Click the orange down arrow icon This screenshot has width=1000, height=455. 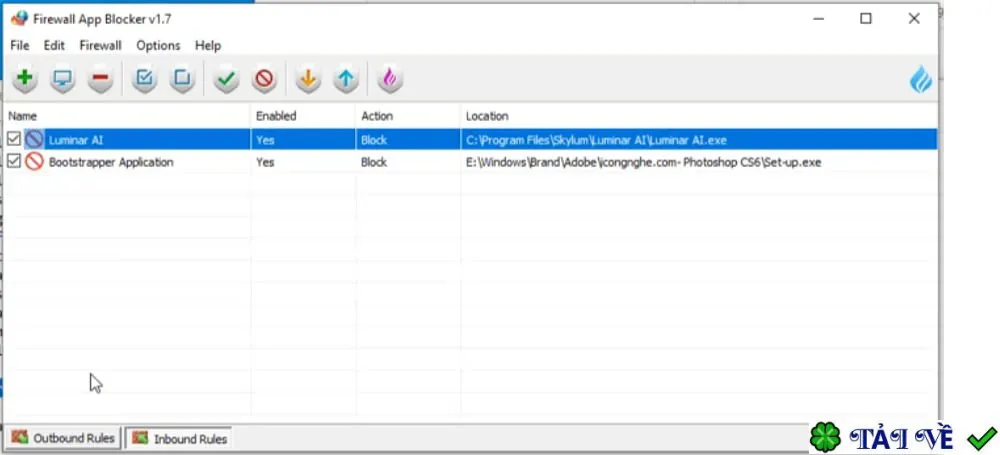click(308, 79)
